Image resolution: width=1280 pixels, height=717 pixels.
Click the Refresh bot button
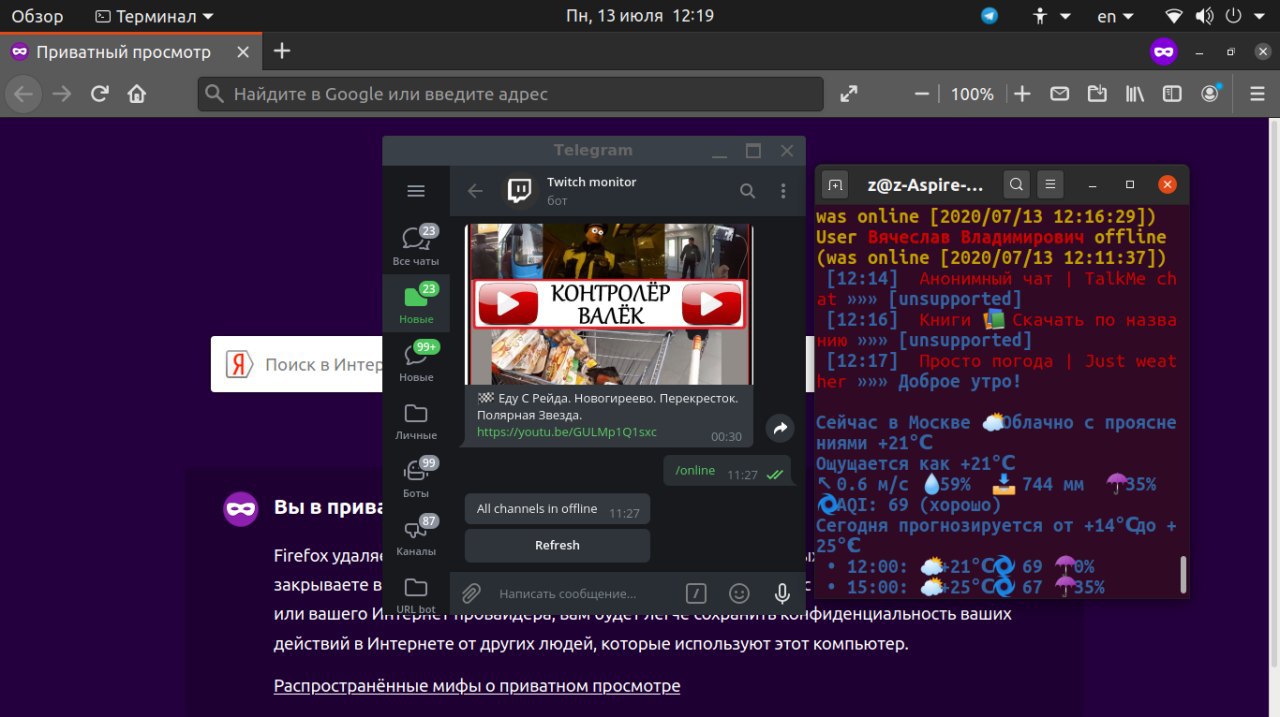point(557,545)
